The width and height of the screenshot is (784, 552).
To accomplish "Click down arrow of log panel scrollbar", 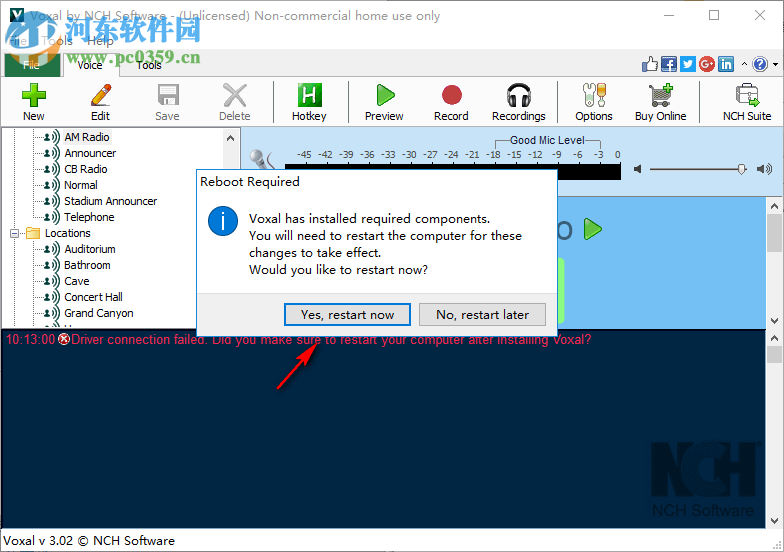I will pyautogui.click(x=774, y=520).
